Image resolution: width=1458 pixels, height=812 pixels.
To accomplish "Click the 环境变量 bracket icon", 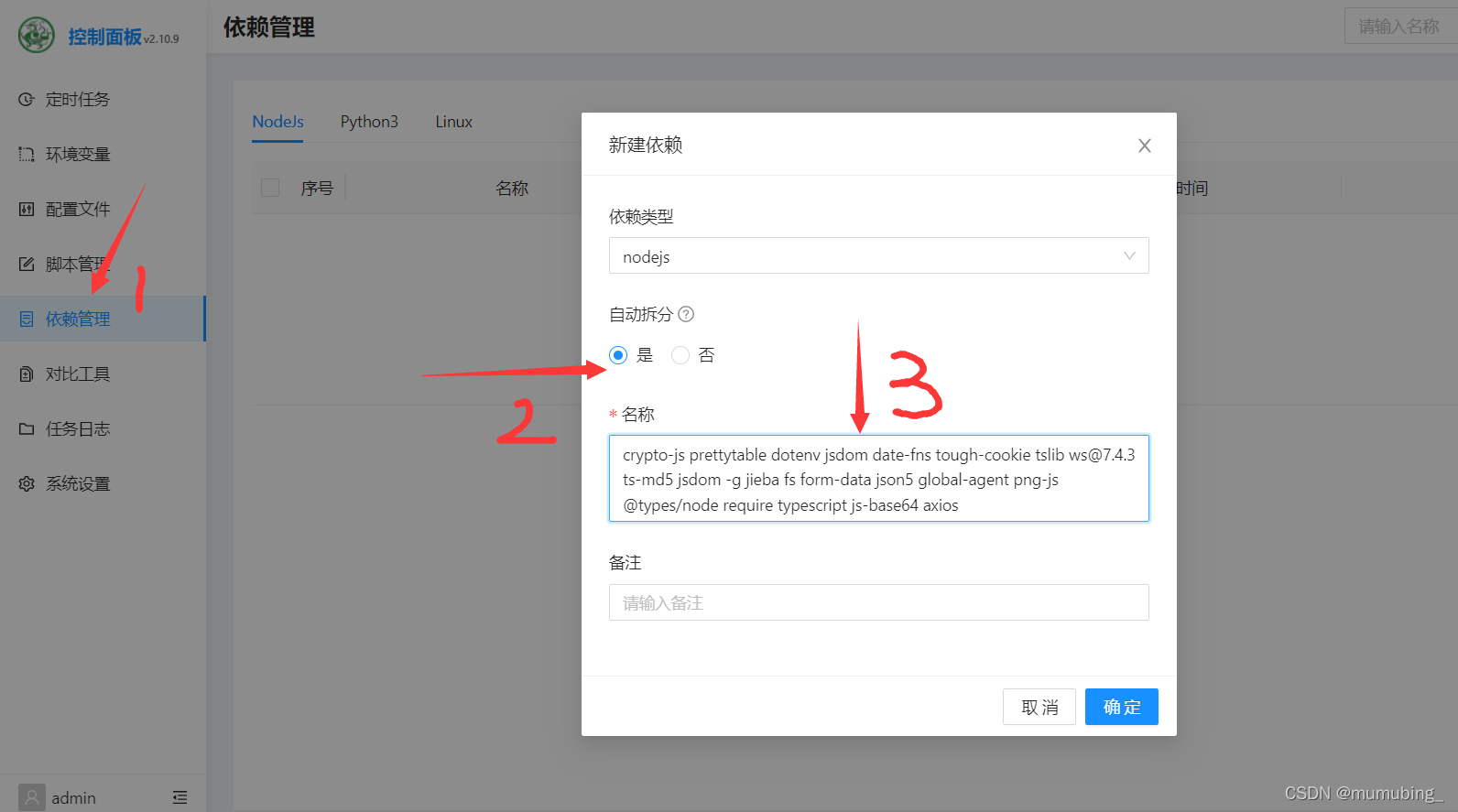I will tap(27, 154).
